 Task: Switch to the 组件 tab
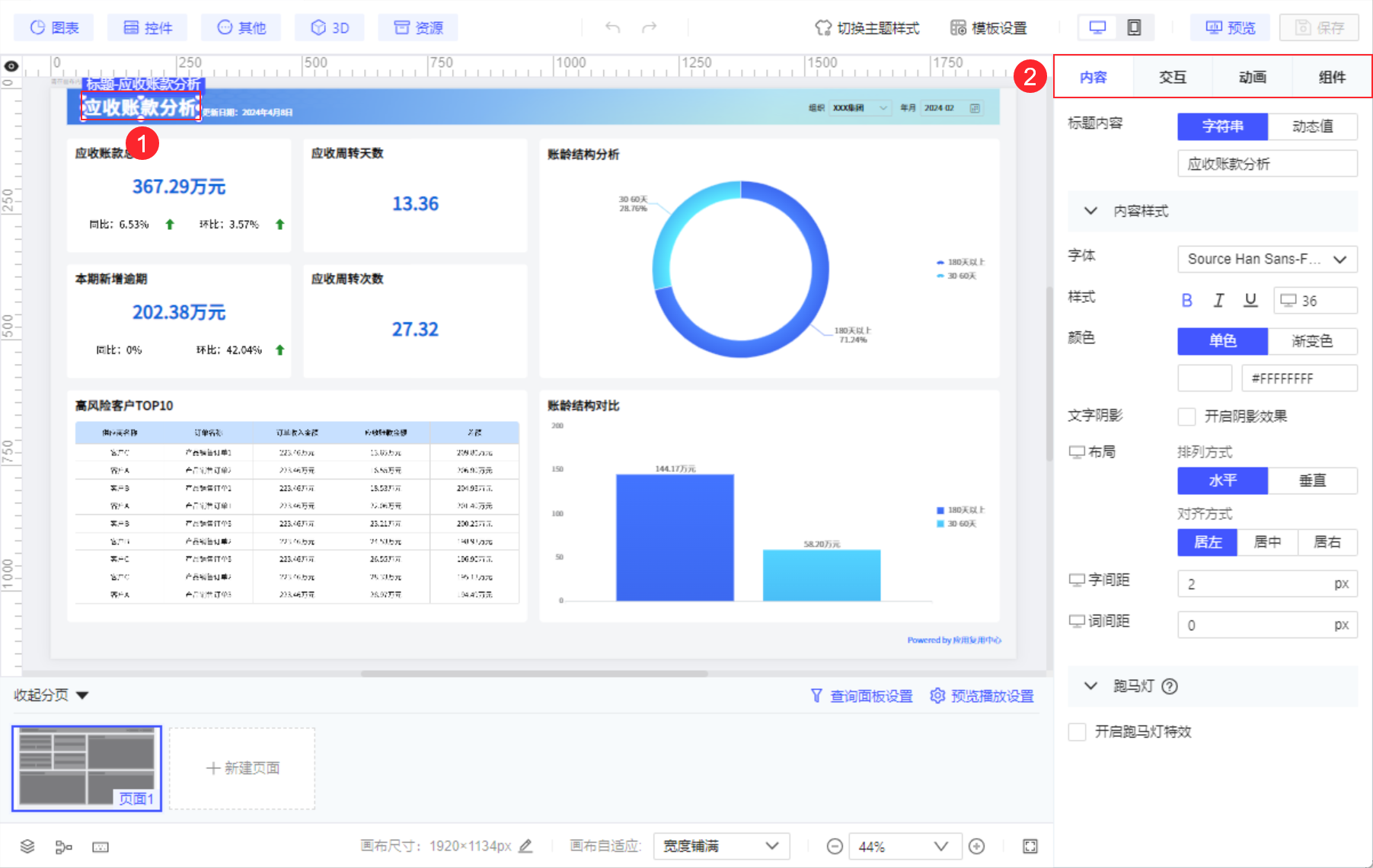1332,77
